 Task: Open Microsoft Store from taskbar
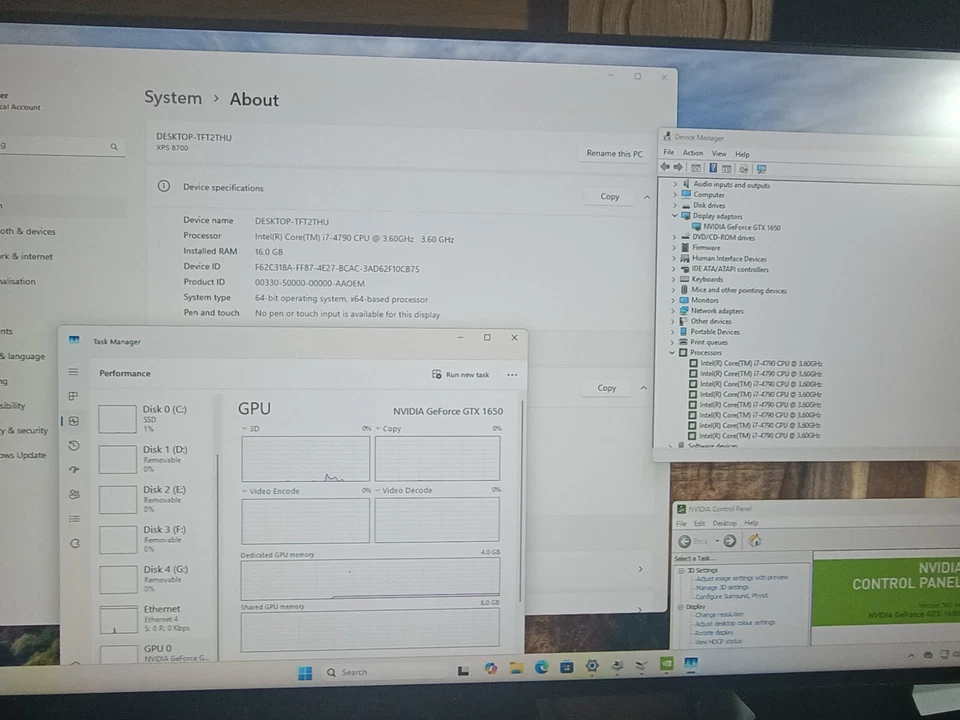[567, 667]
